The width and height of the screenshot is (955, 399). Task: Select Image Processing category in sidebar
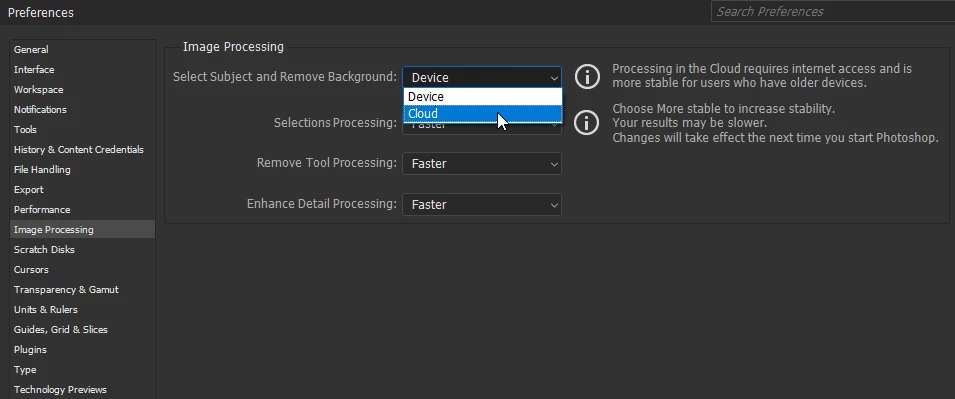[83, 230]
